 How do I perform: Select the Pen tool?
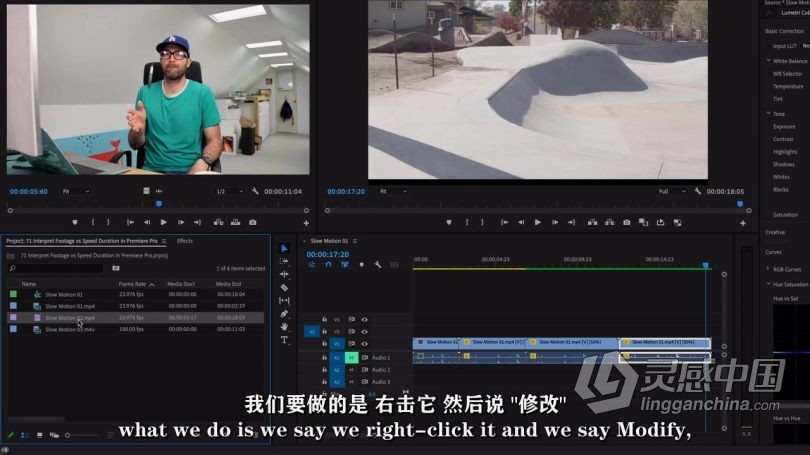pyautogui.click(x=284, y=313)
